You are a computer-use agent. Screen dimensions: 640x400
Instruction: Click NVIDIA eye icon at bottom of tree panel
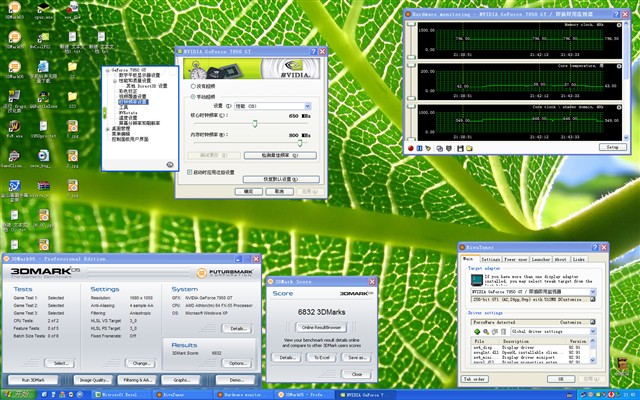click(170, 164)
